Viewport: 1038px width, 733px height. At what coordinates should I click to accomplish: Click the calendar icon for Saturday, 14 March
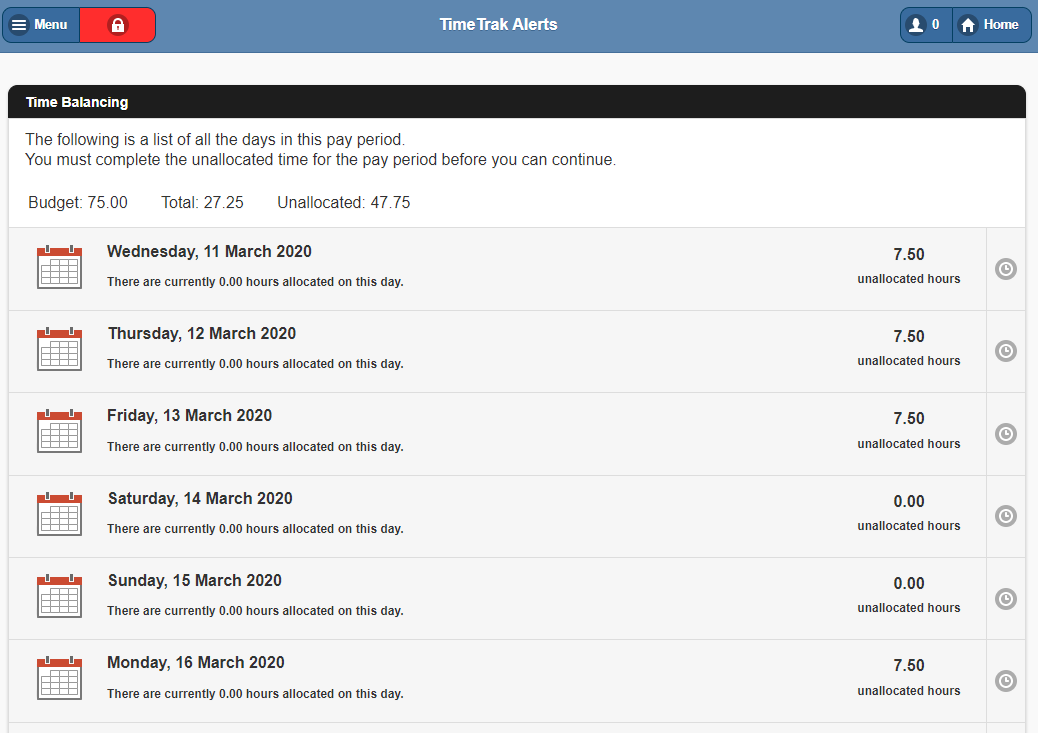click(x=60, y=514)
